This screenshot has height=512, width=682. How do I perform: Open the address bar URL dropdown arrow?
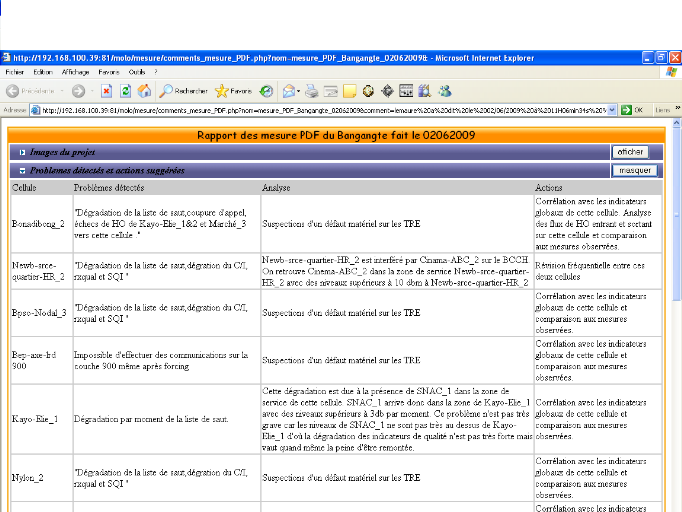pyautogui.click(x=613, y=109)
